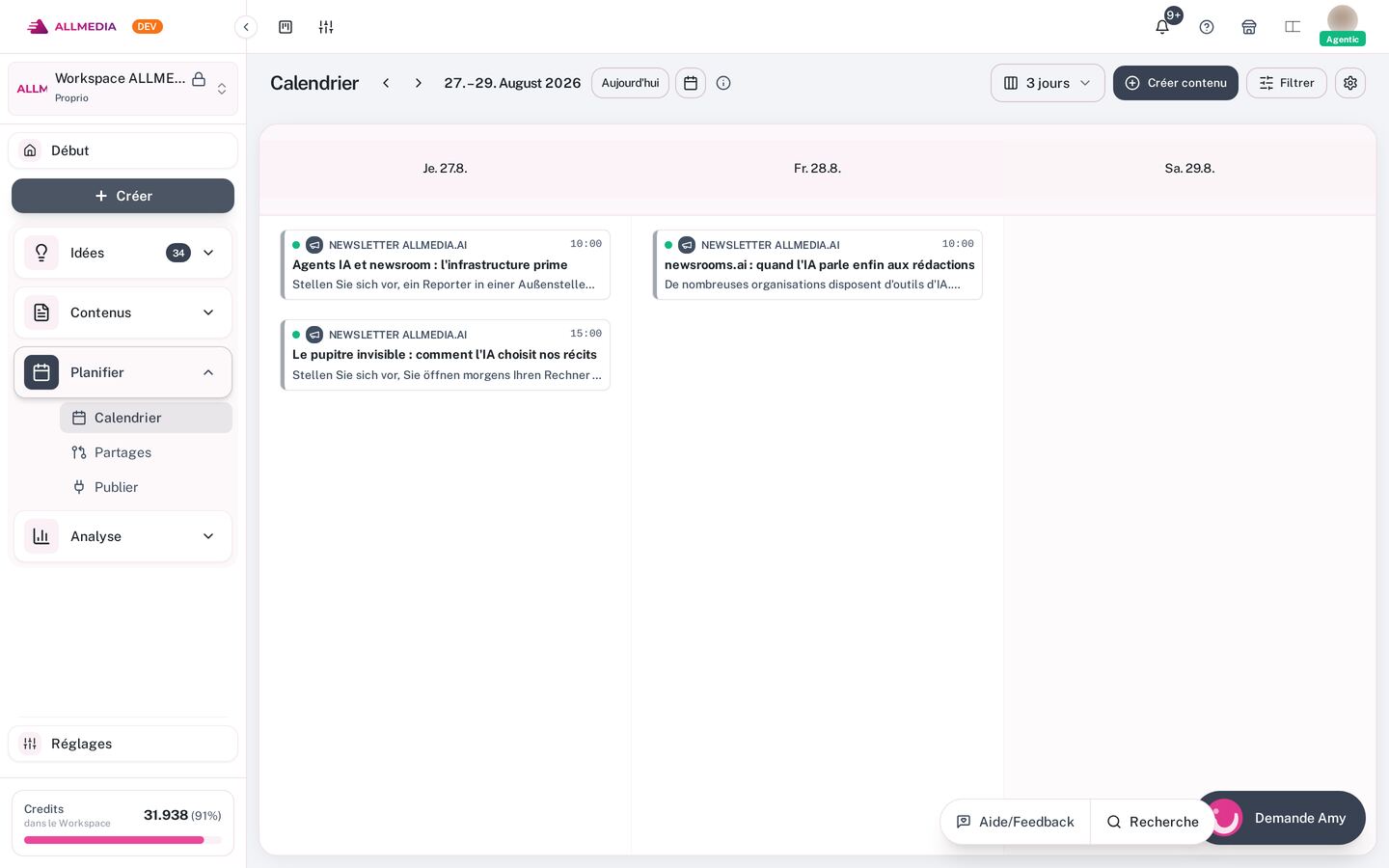Screen dimensions: 1389x868
Task: Open the sliders icon in top toolbar
Action: (x=326, y=27)
